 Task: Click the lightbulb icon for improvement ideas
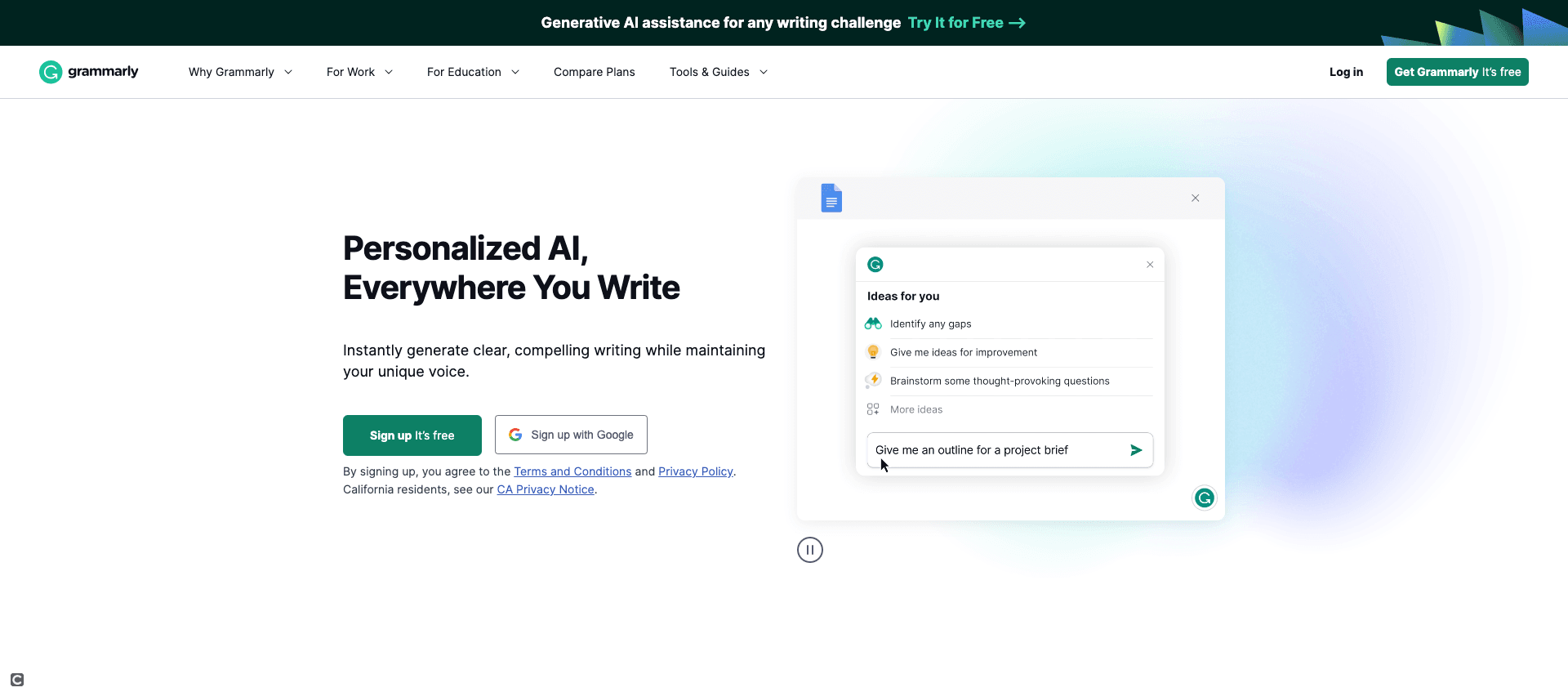(x=873, y=352)
